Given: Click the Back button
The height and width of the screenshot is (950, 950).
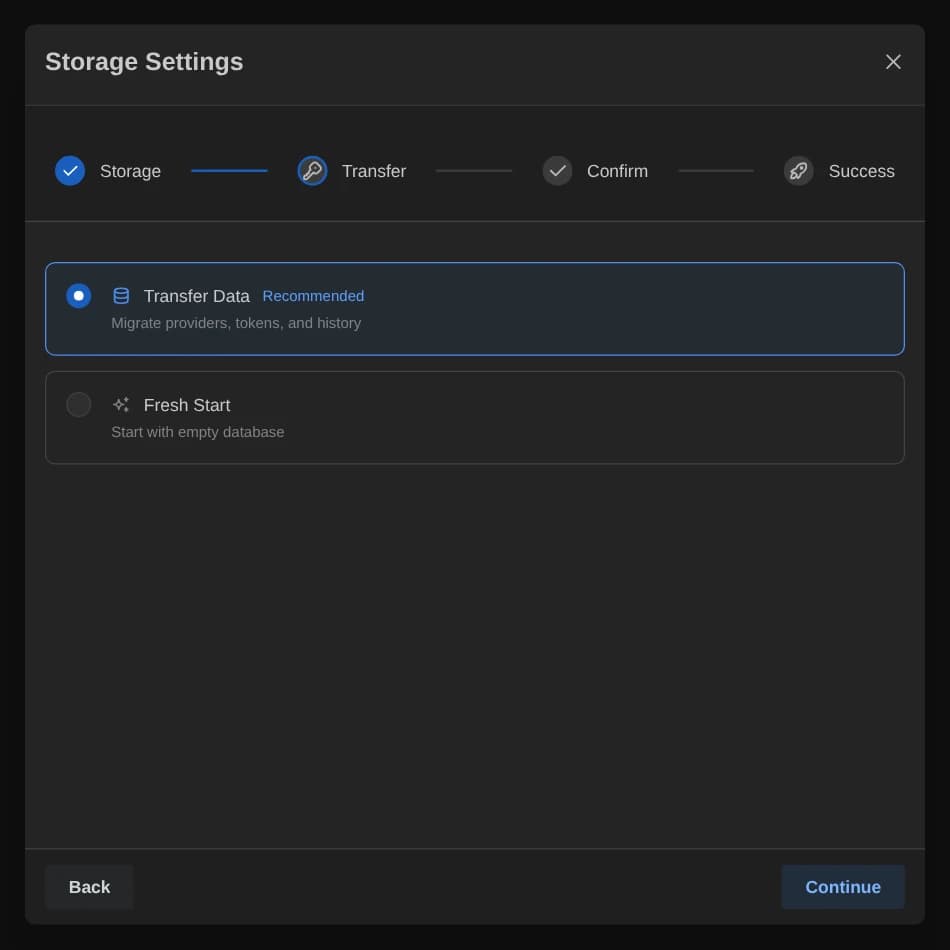Looking at the screenshot, I should pyautogui.click(x=90, y=887).
